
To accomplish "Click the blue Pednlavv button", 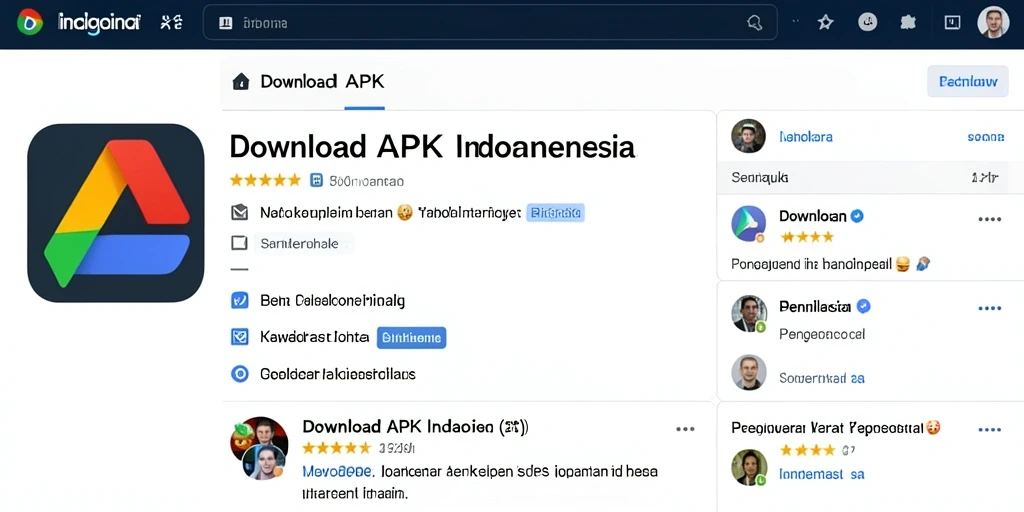I will pos(968,82).
